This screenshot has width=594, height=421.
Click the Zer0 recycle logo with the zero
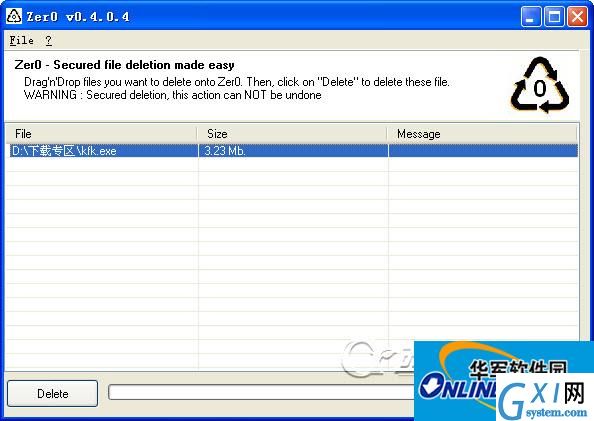click(539, 85)
